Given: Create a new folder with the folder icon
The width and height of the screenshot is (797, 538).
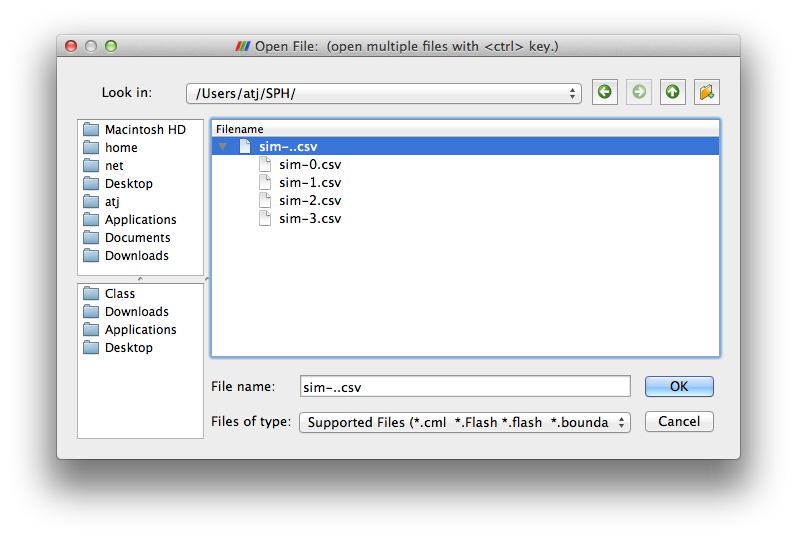Looking at the screenshot, I should (x=707, y=93).
